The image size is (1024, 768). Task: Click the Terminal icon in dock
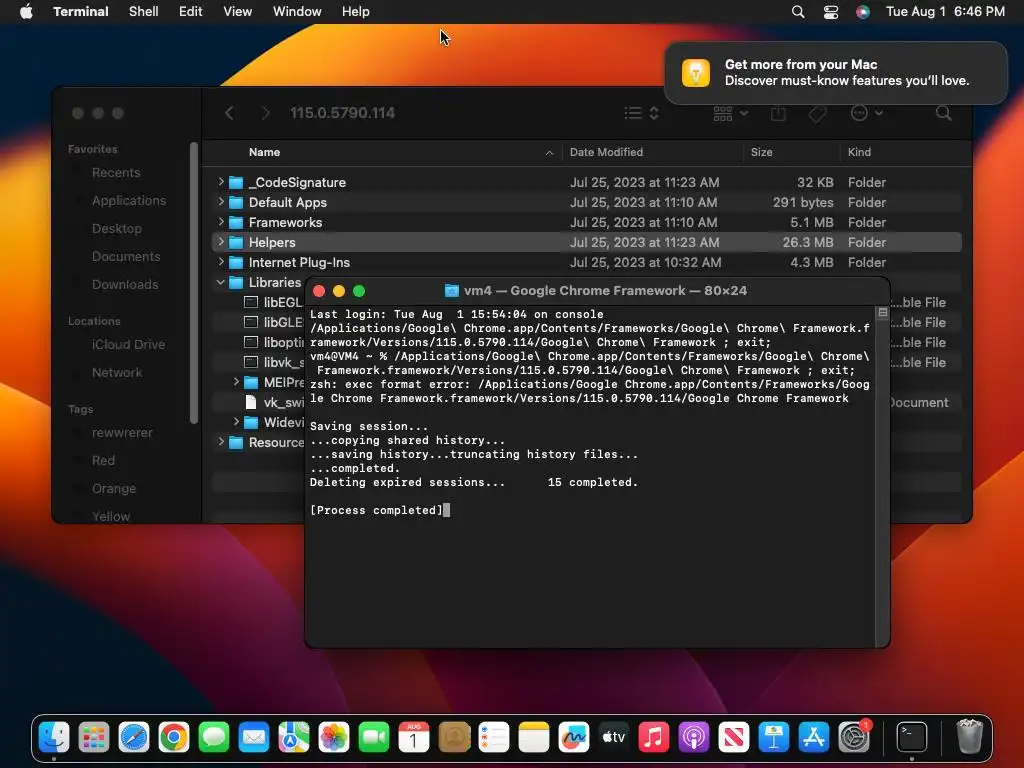[x=911, y=737]
